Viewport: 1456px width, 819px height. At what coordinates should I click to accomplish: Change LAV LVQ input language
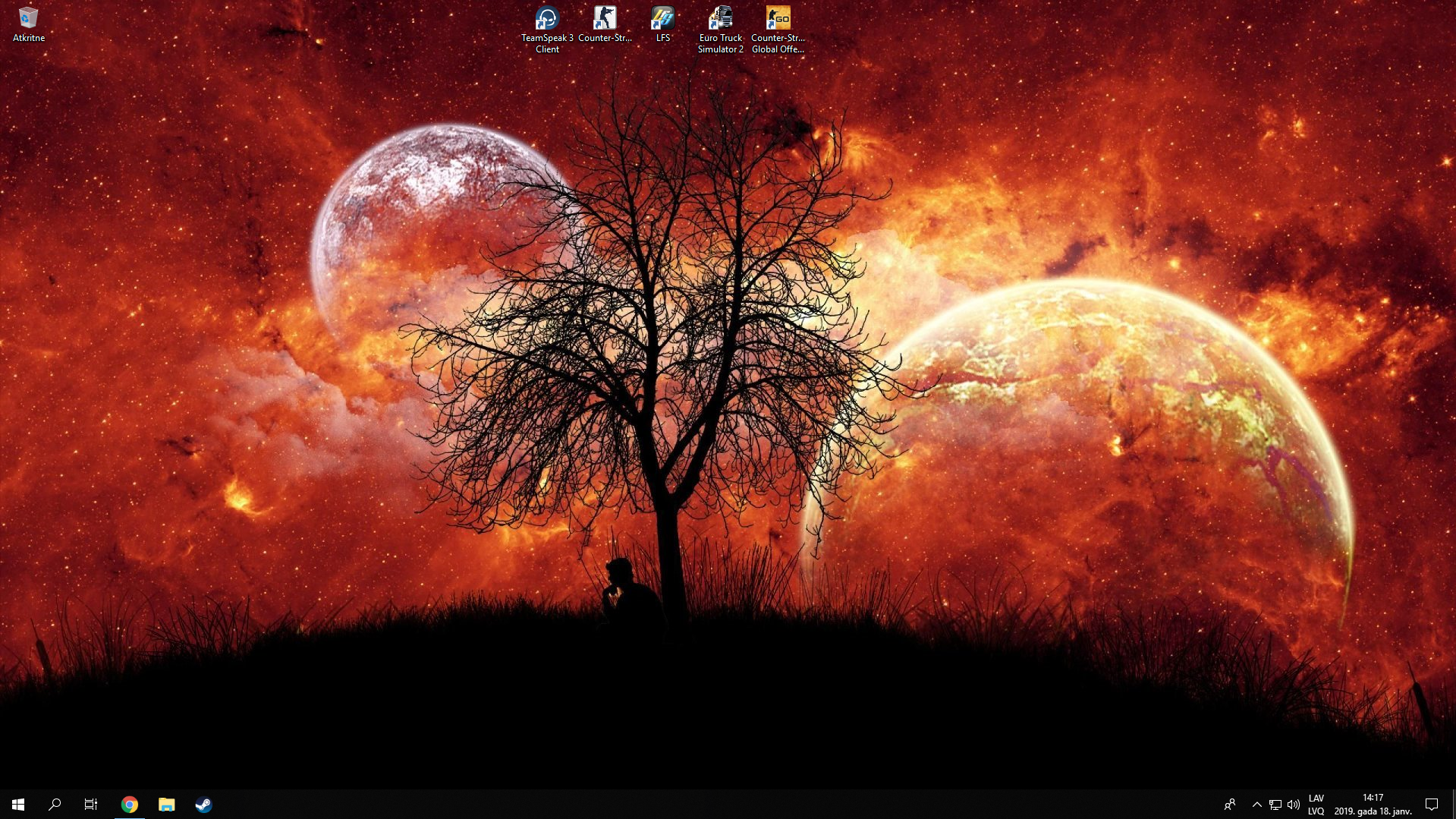(x=1316, y=805)
